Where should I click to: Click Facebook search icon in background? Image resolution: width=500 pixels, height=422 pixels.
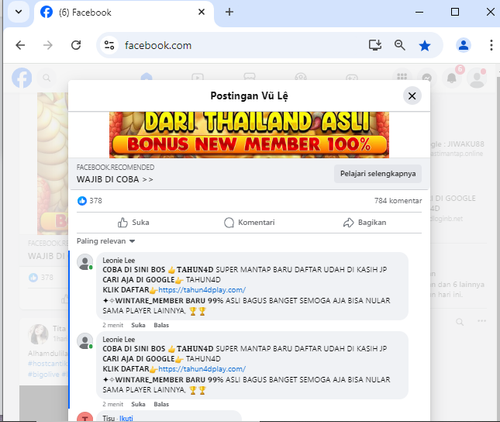point(46,78)
